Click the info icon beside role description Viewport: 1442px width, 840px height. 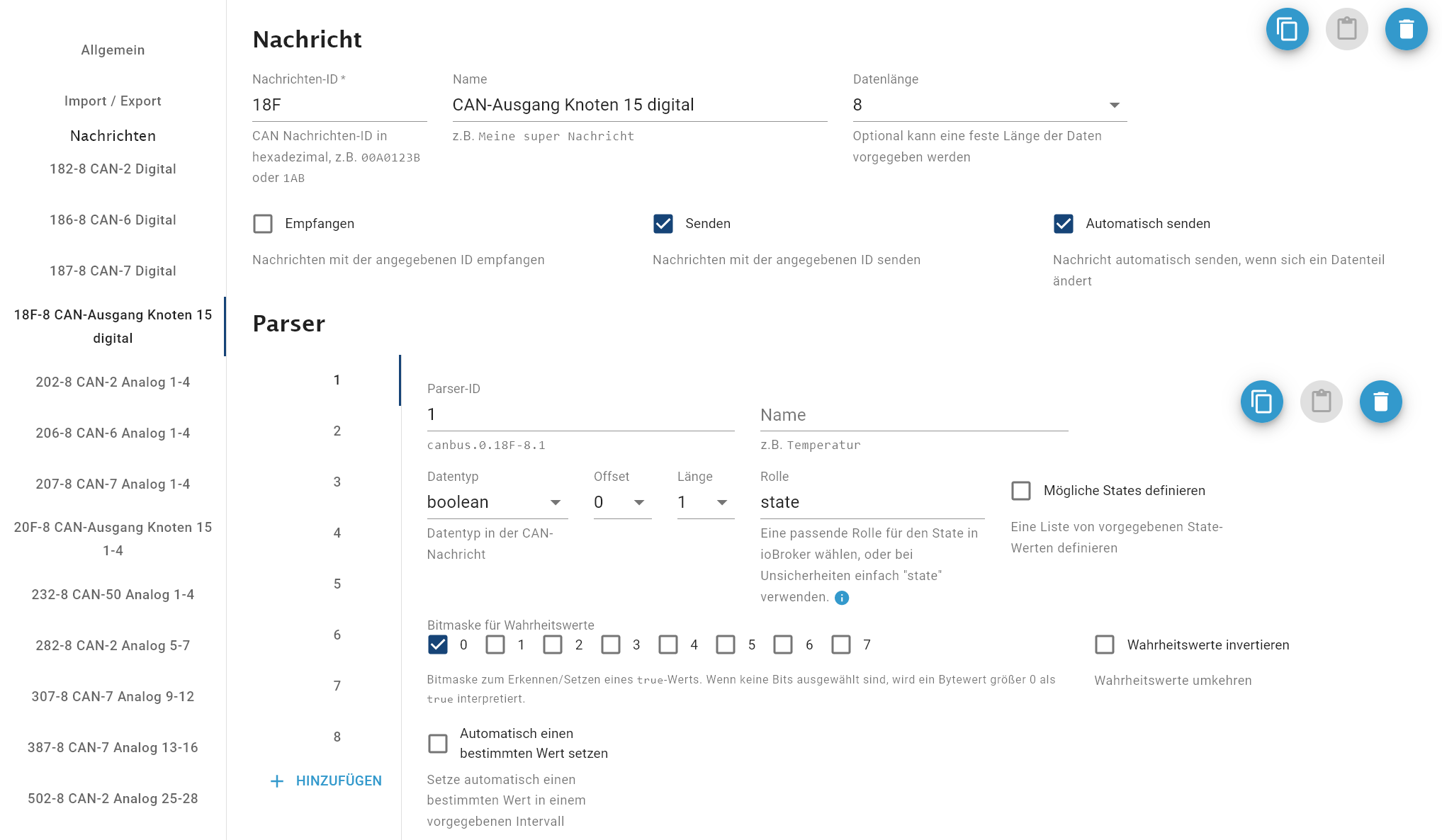842,598
